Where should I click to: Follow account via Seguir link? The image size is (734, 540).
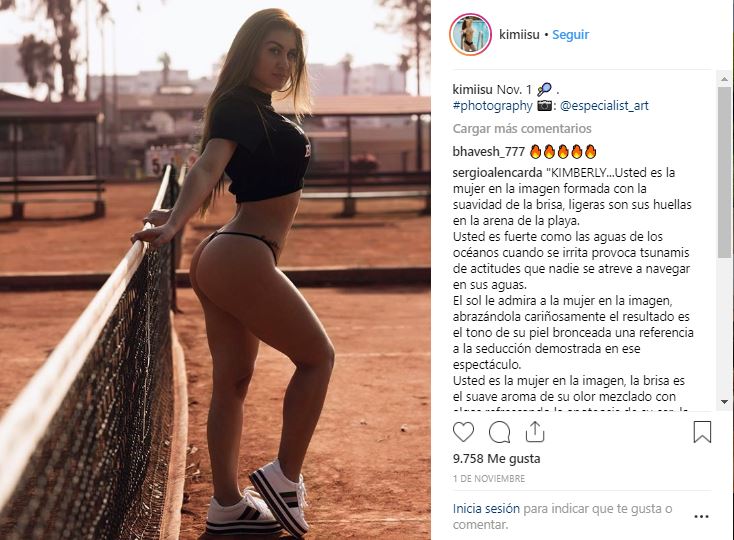click(570, 35)
